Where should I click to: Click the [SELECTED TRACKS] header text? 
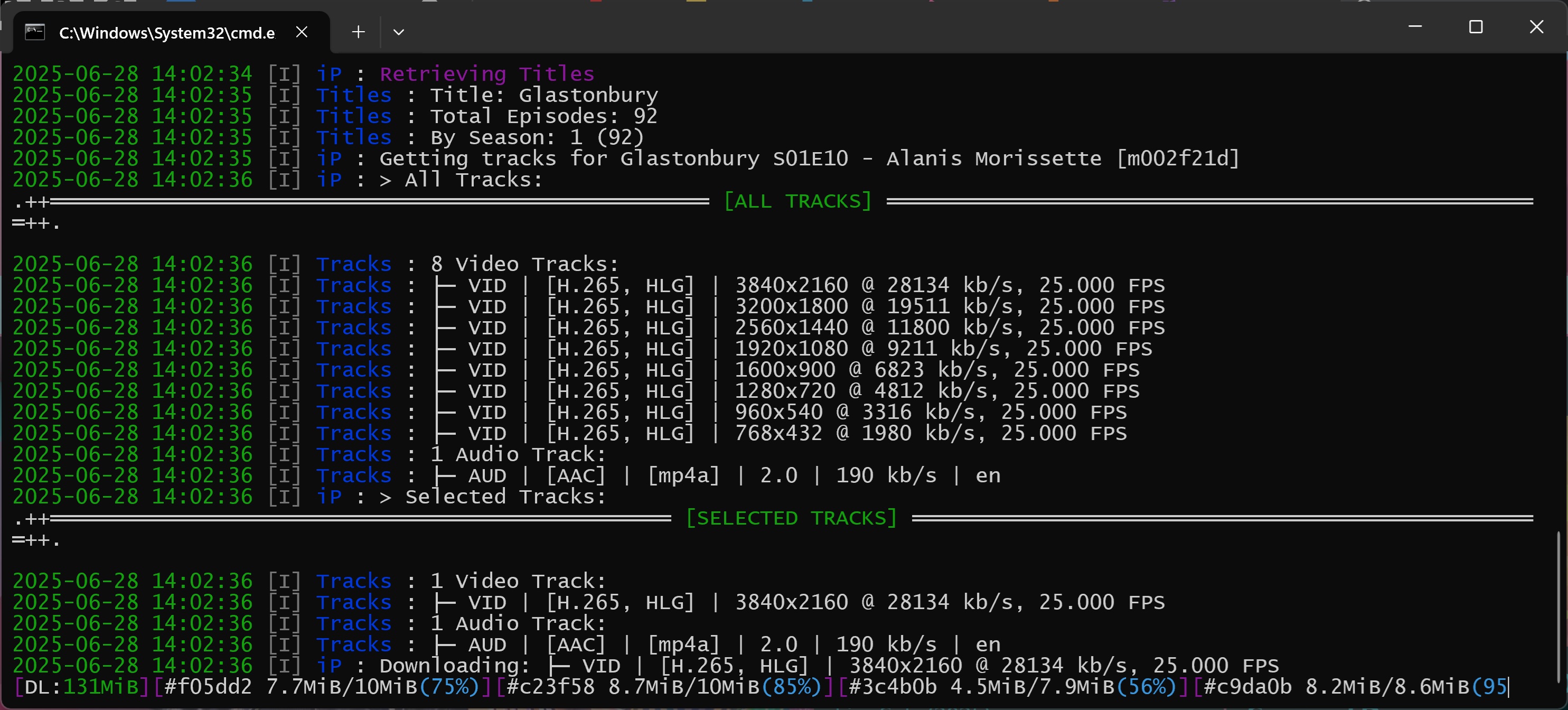point(791,518)
